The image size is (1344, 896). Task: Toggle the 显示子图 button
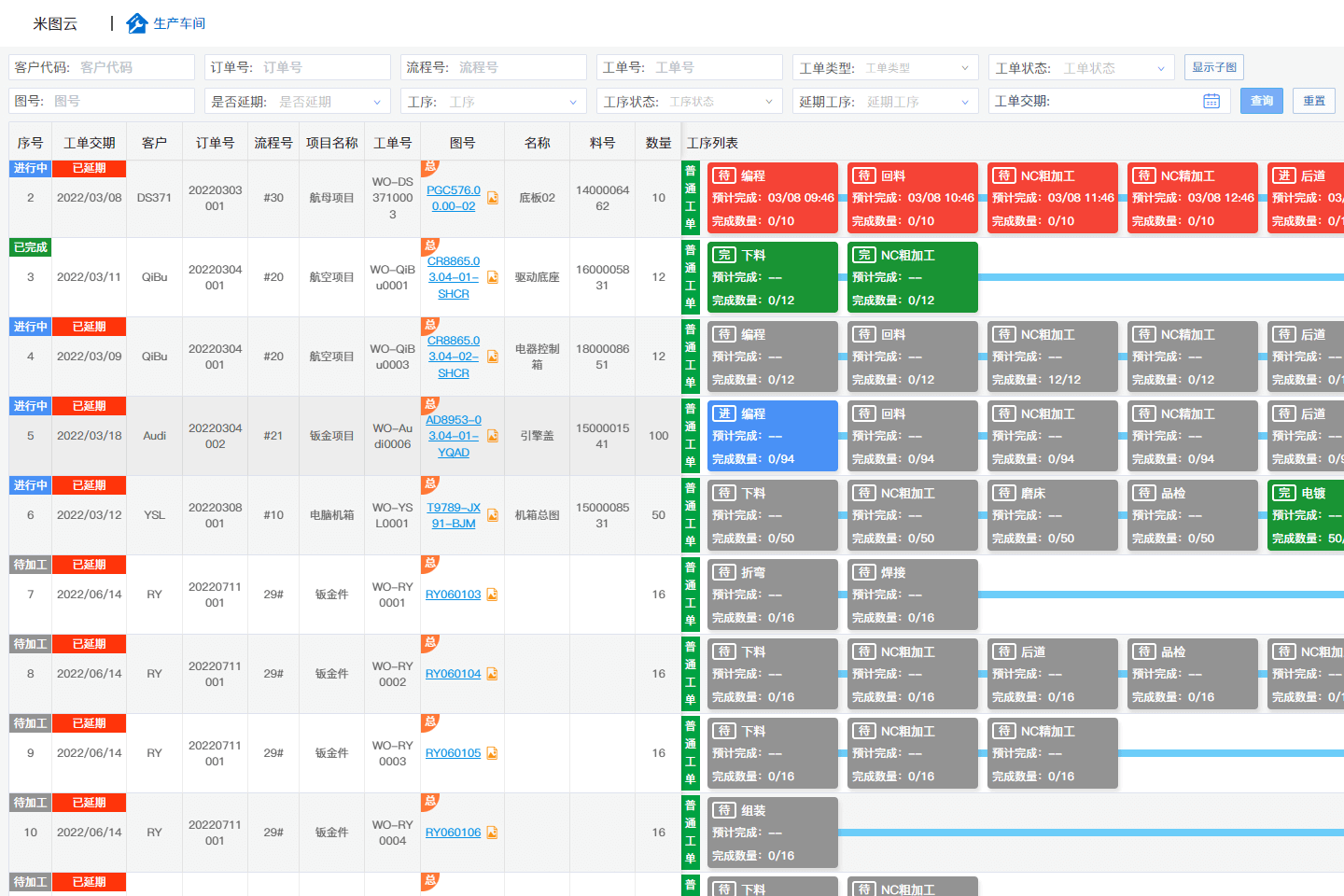click(1213, 67)
